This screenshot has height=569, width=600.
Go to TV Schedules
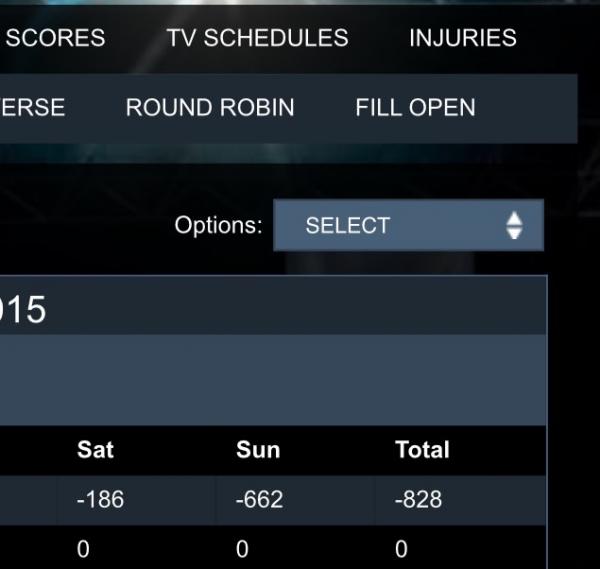tap(257, 38)
